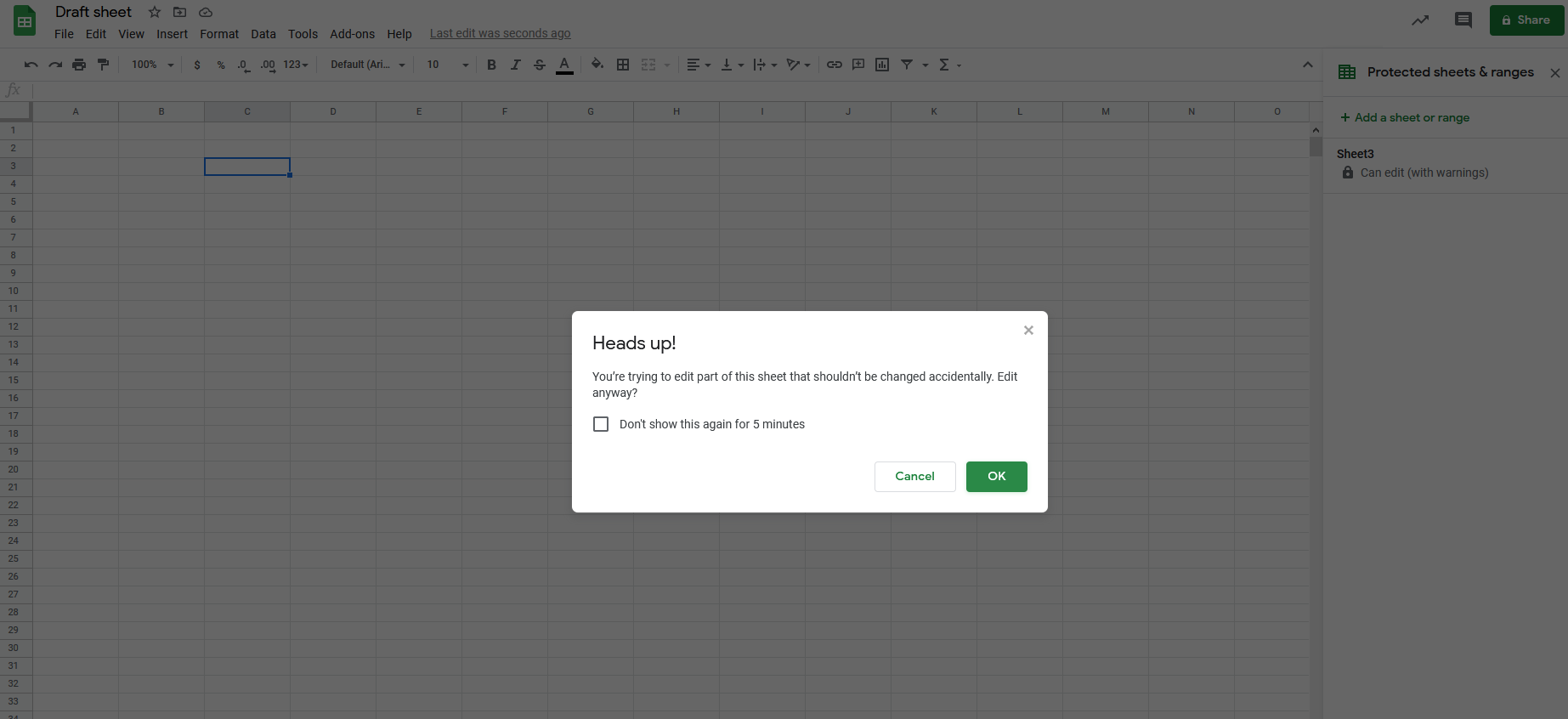This screenshot has height=719, width=1568.
Task: Click the insert chart icon
Action: [882, 65]
